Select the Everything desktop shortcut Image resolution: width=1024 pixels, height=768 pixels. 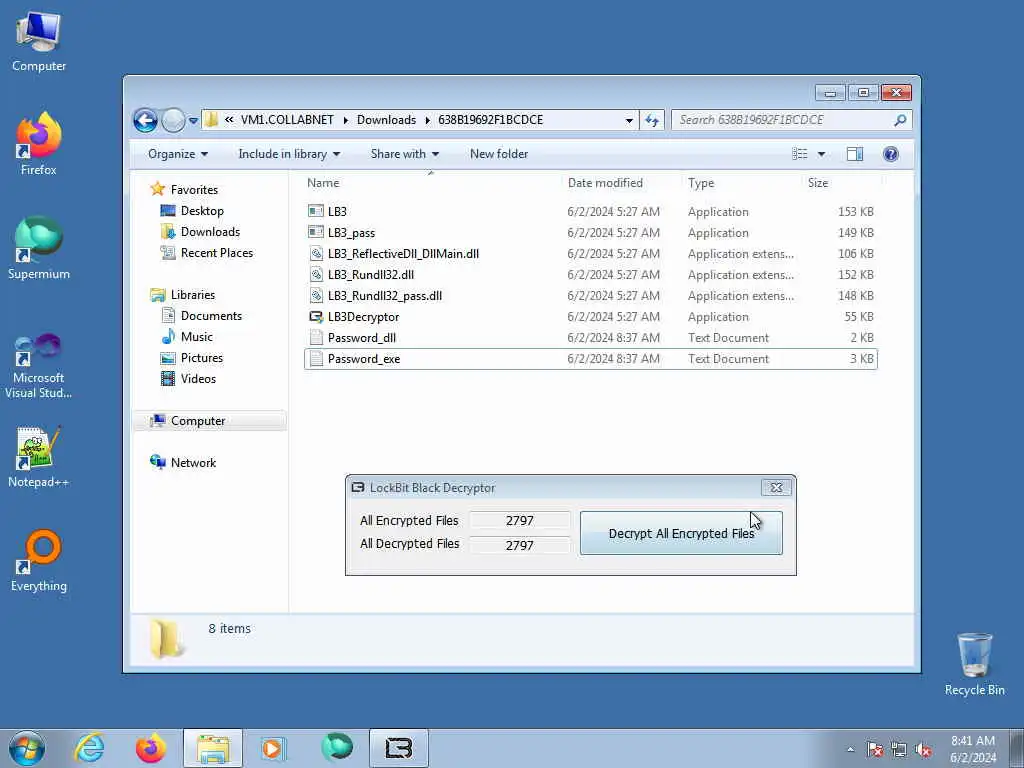click(39, 561)
